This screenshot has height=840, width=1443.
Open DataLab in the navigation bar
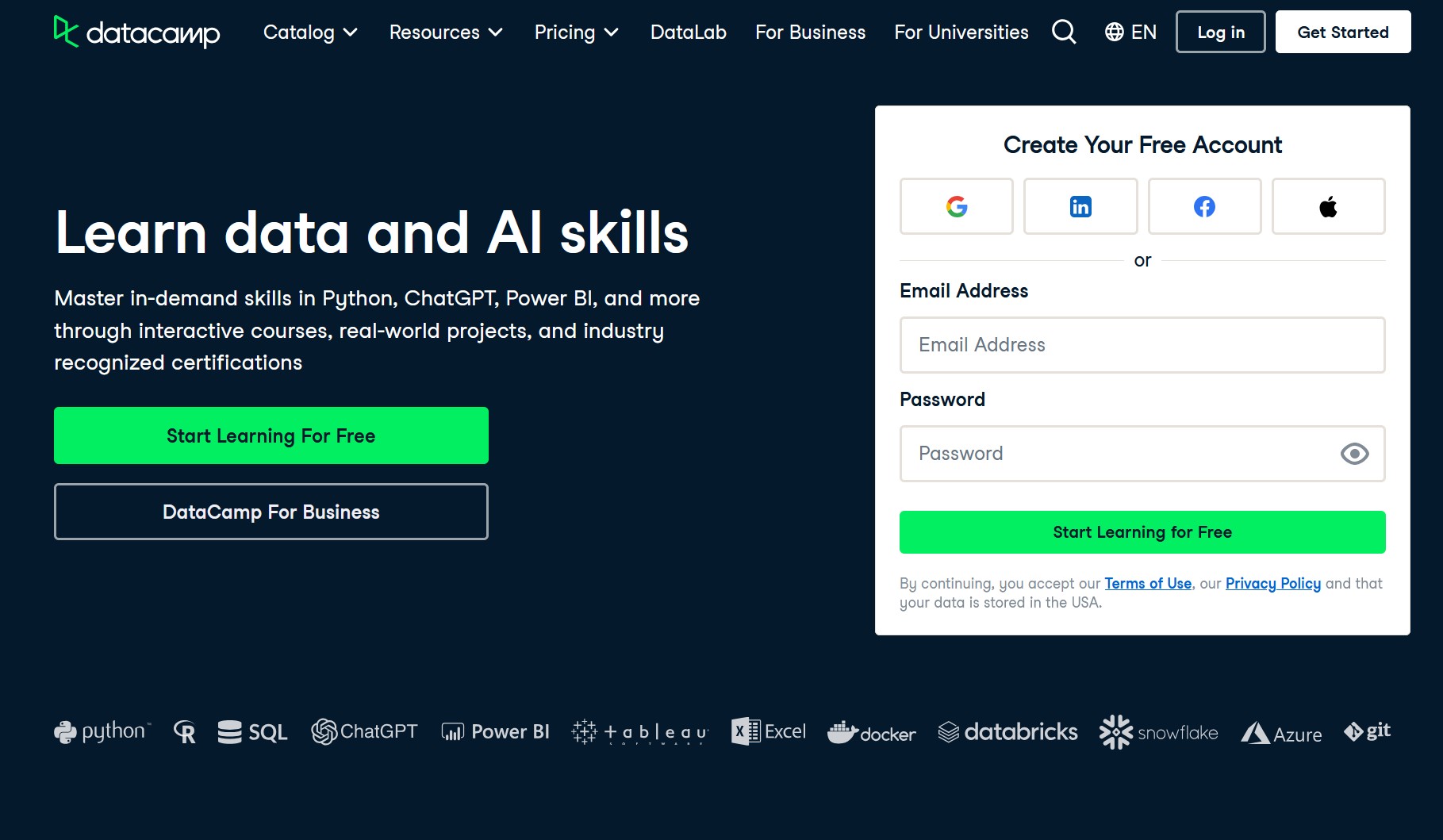tap(689, 32)
